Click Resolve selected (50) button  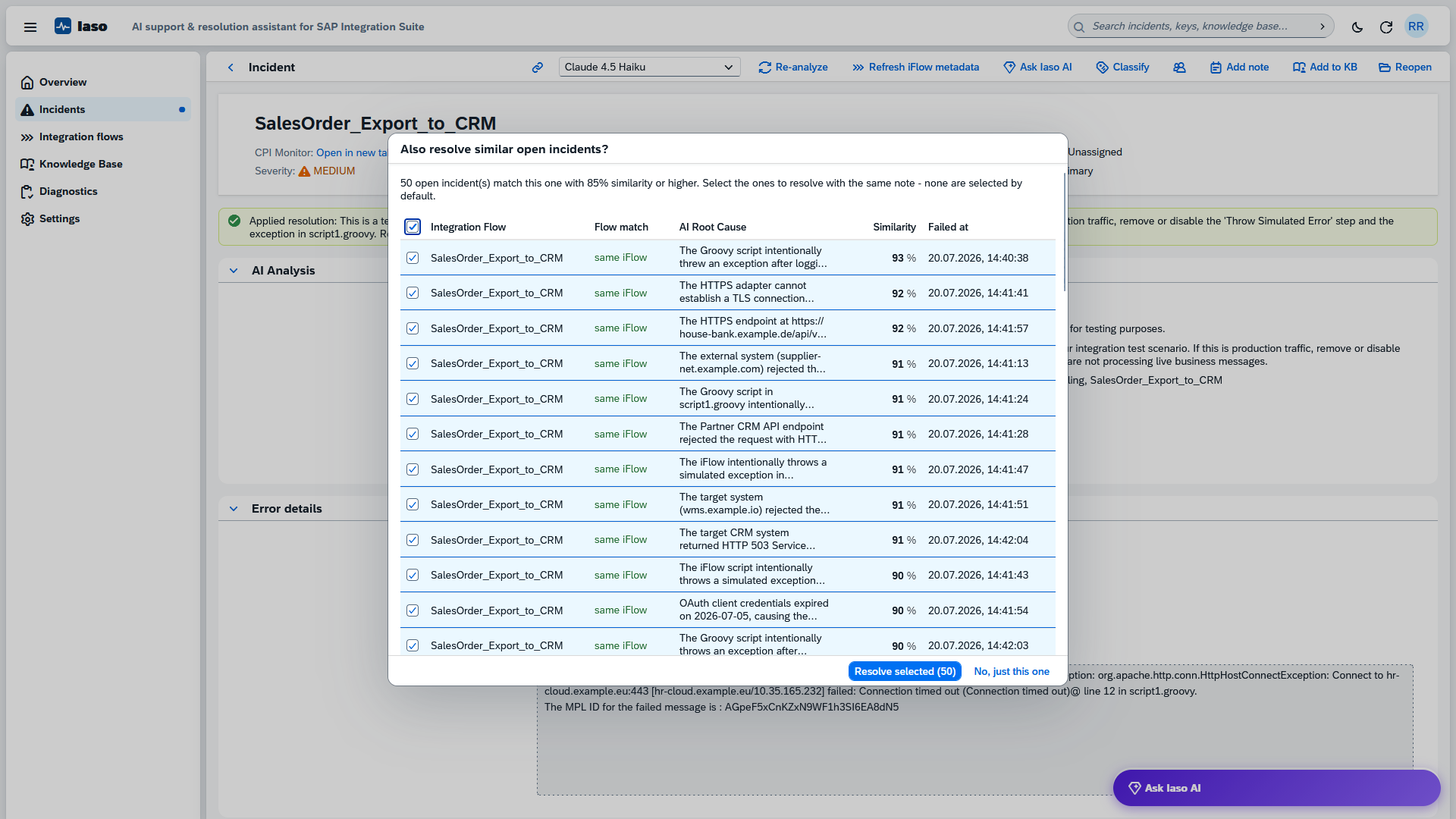[905, 672]
